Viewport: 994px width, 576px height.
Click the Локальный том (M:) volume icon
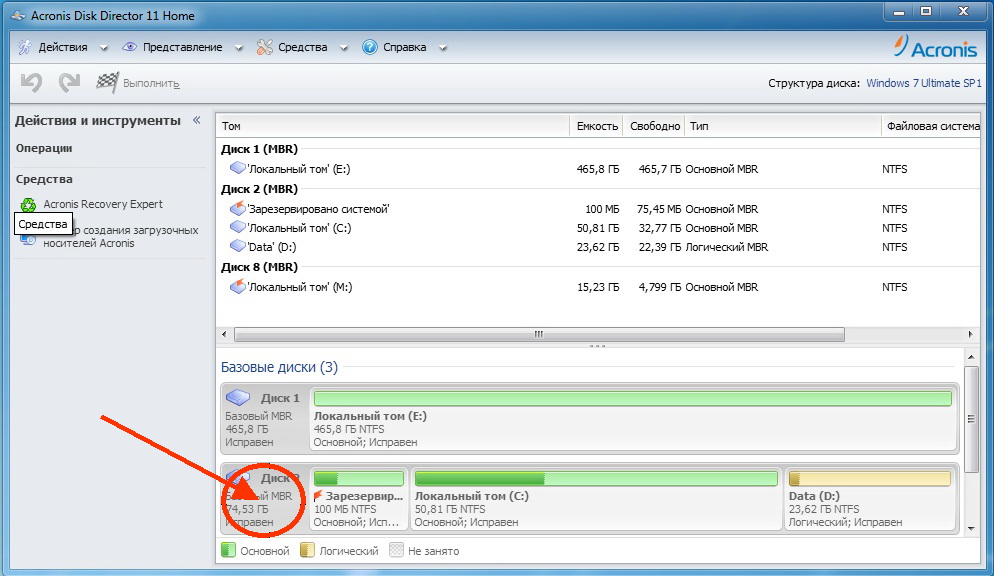tap(237, 287)
